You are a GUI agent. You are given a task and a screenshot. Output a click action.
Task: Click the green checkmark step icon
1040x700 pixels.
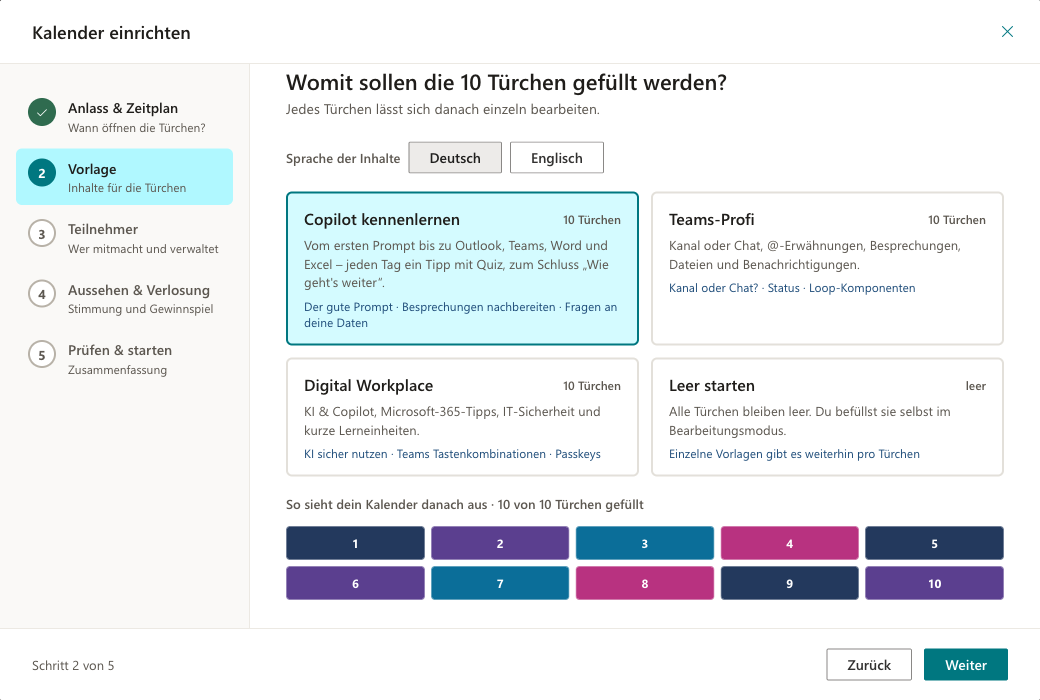(42, 113)
